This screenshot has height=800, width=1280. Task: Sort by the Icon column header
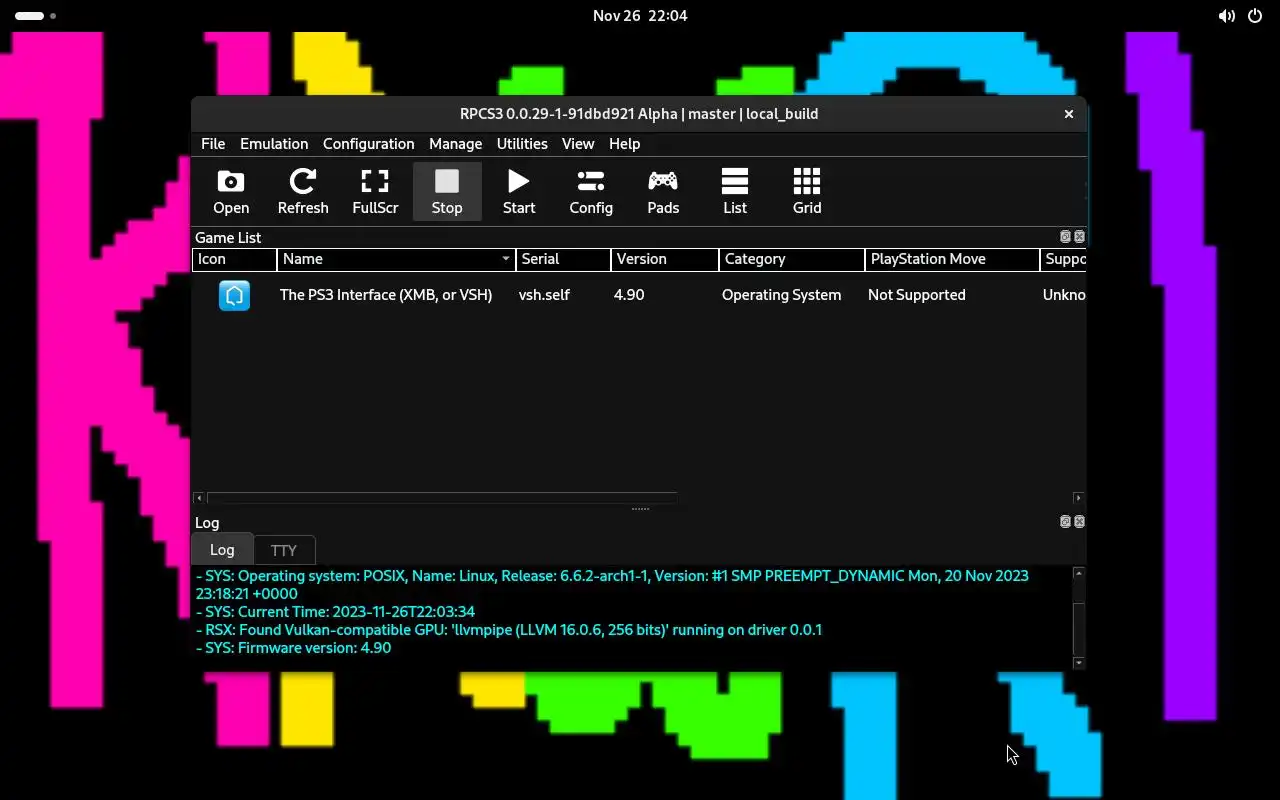[x=234, y=259]
